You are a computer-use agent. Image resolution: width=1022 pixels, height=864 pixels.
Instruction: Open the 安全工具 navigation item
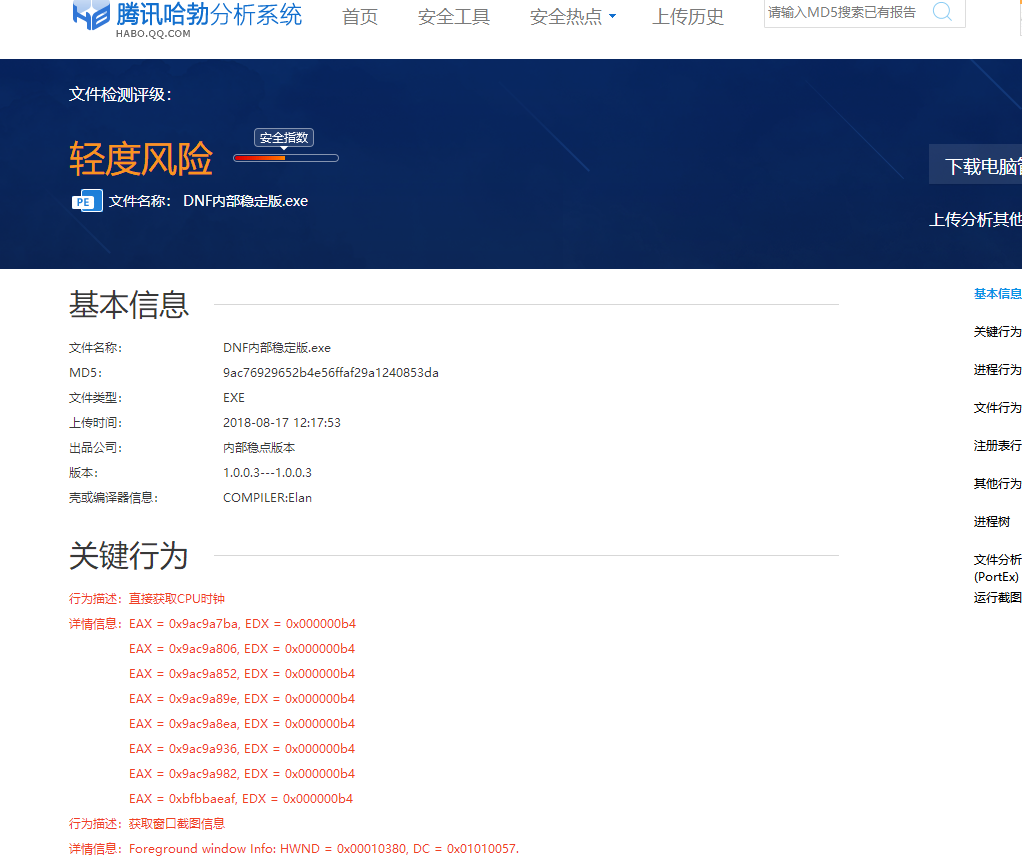coord(454,16)
